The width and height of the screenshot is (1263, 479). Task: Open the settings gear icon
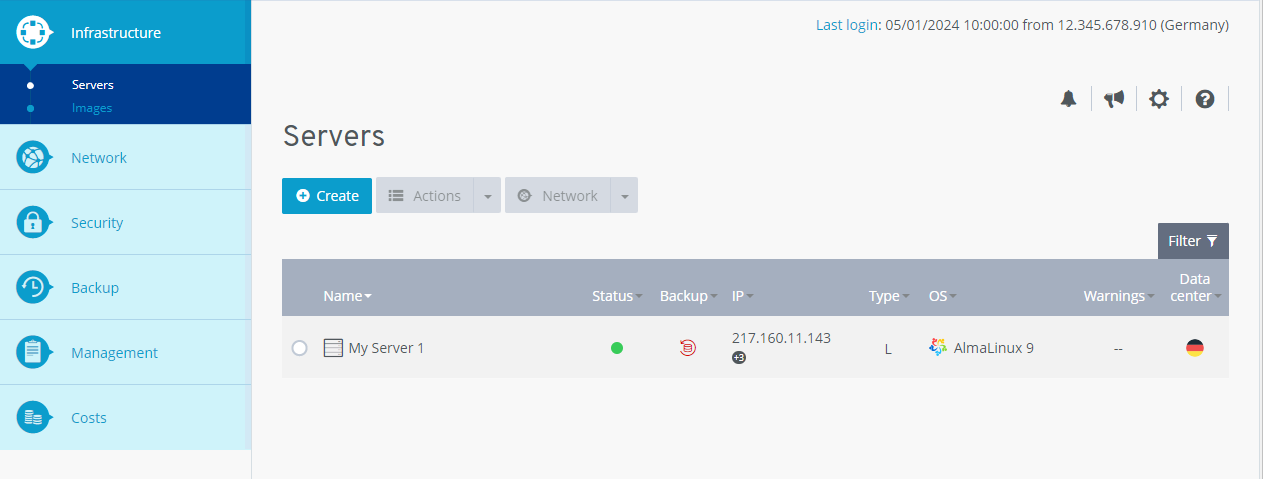click(1159, 98)
